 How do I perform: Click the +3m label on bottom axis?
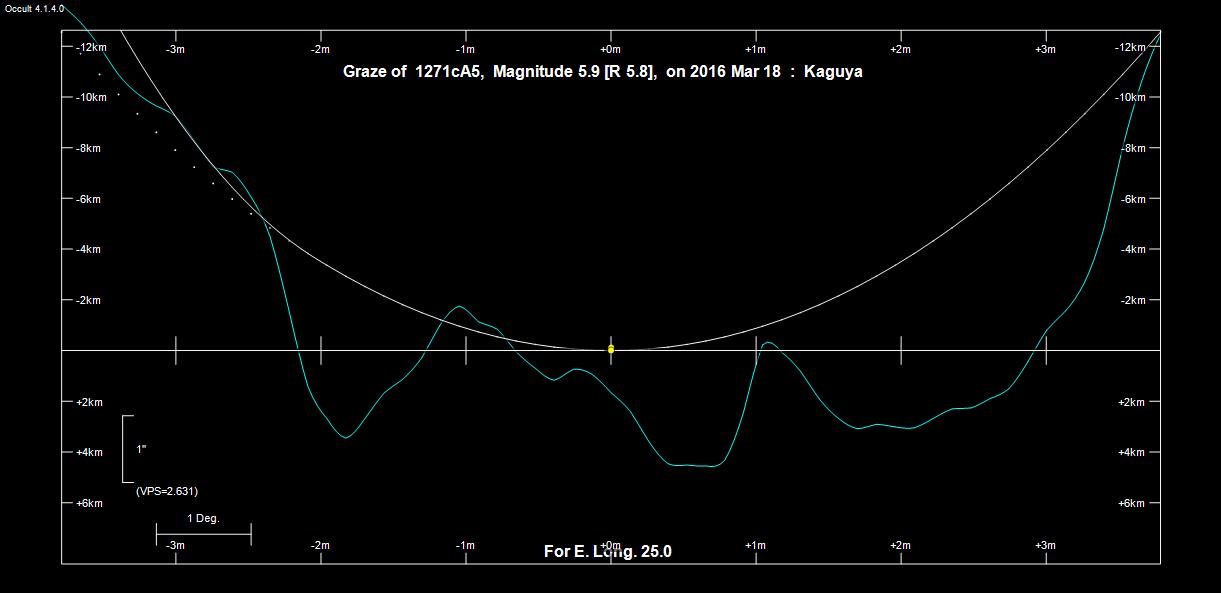[1045, 545]
